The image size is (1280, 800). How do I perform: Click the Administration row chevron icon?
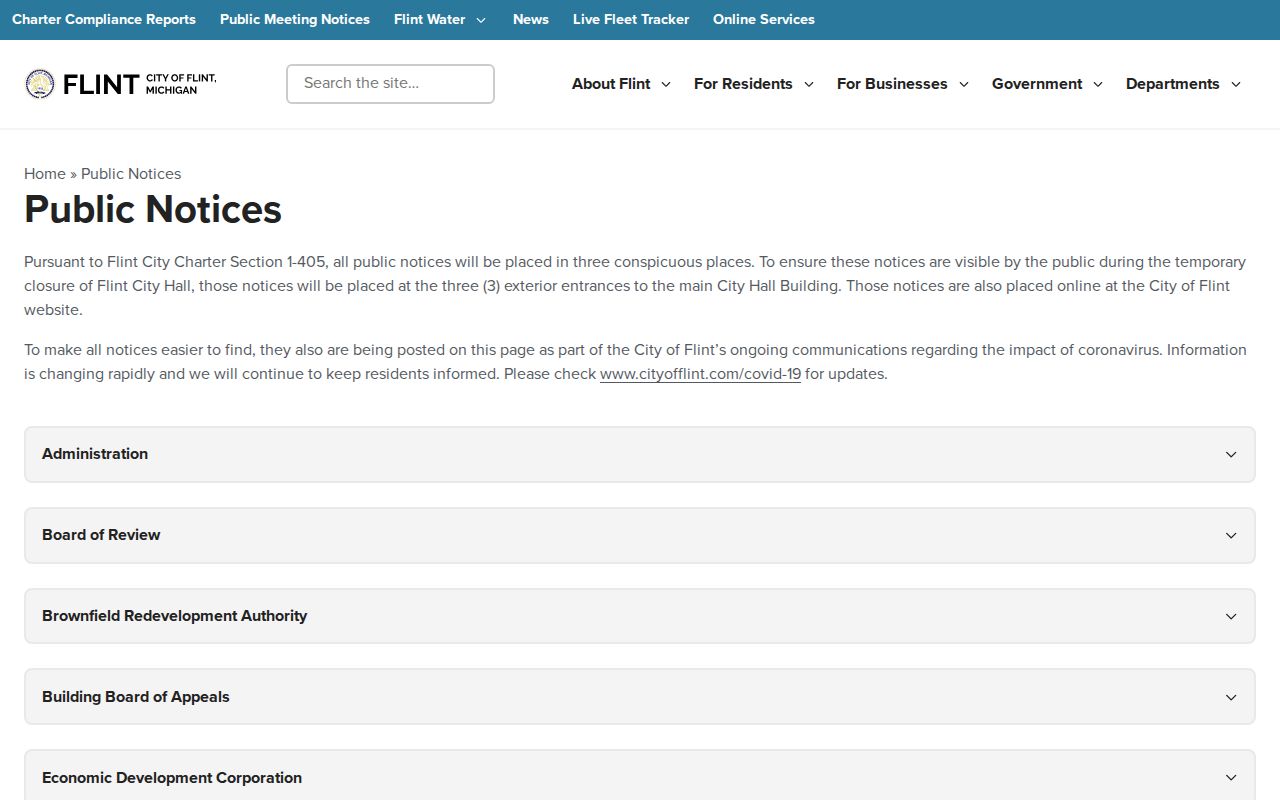point(1231,454)
